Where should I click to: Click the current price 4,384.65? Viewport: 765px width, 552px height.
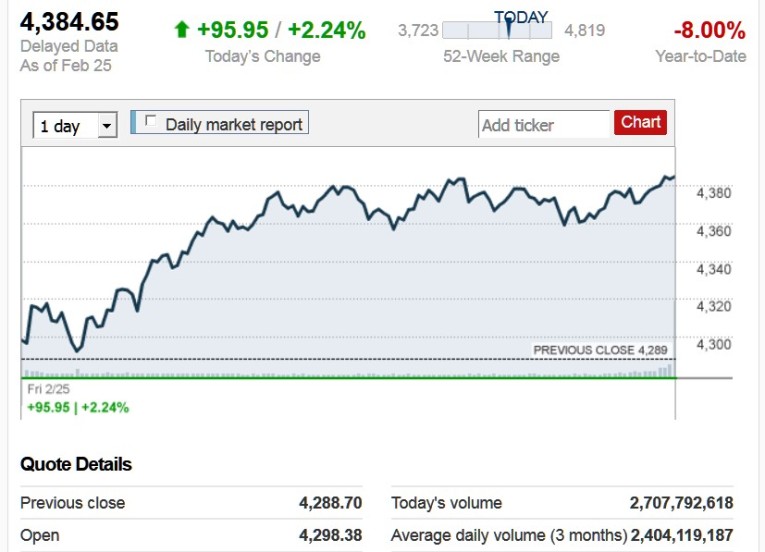click(70, 22)
